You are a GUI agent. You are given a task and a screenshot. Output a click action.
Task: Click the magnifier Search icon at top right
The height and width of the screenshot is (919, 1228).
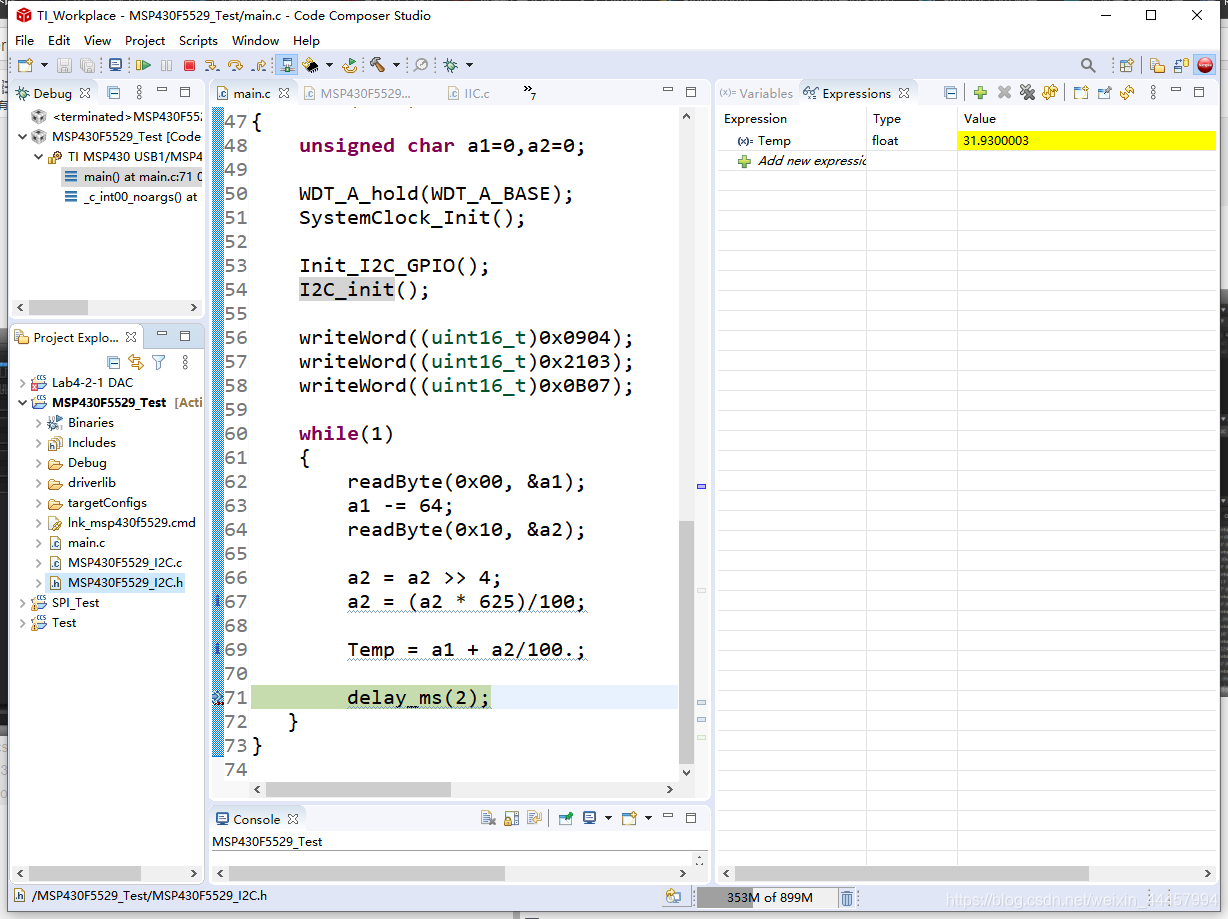tap(1088, 65)
